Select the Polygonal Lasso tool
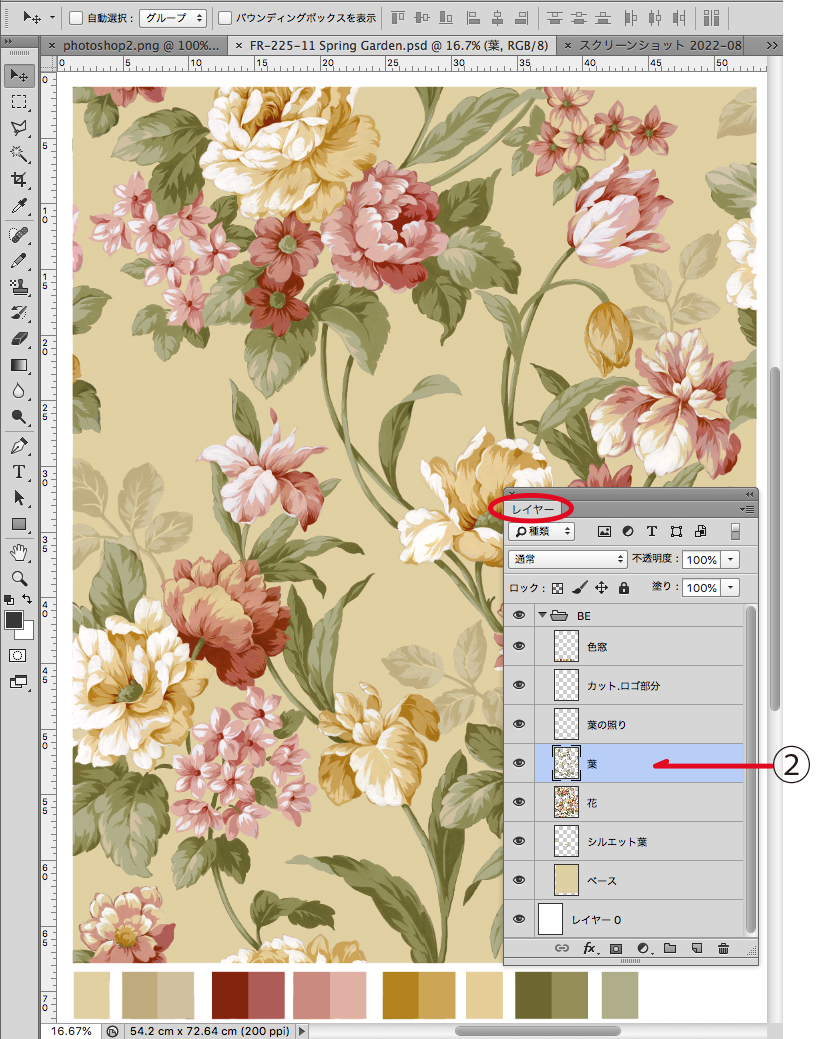The width and height of the screenshot is (826, 1039). [19, 127]
